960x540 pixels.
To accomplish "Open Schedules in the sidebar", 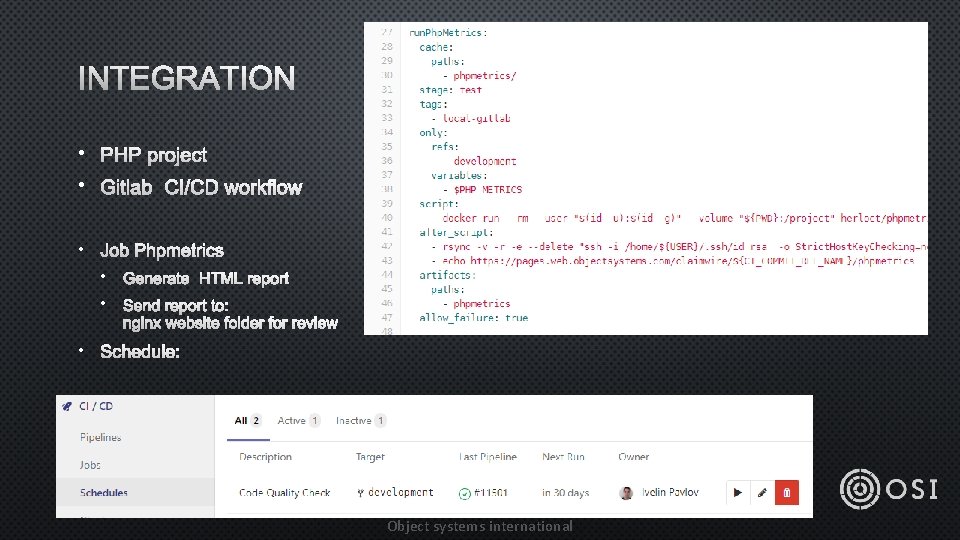I will [x=103, y=492].
